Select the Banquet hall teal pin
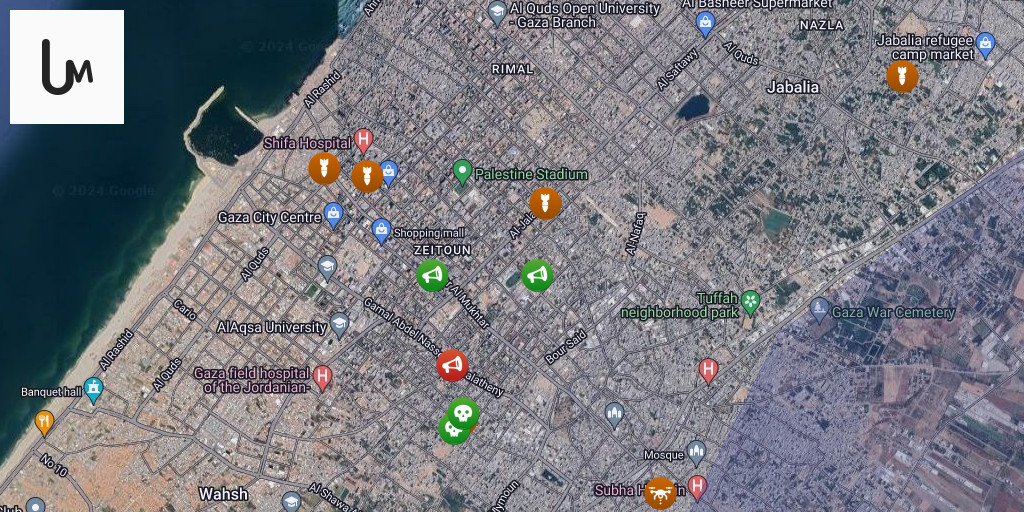Screen dimensions: 1024x512 (x=94, y=388)
